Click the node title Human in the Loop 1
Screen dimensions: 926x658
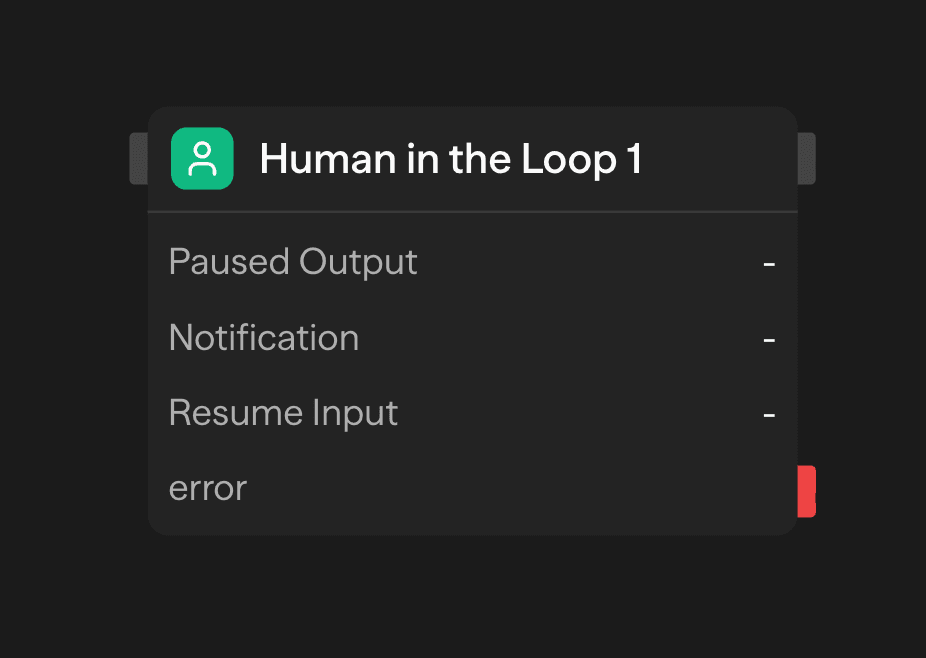point(451,158)
